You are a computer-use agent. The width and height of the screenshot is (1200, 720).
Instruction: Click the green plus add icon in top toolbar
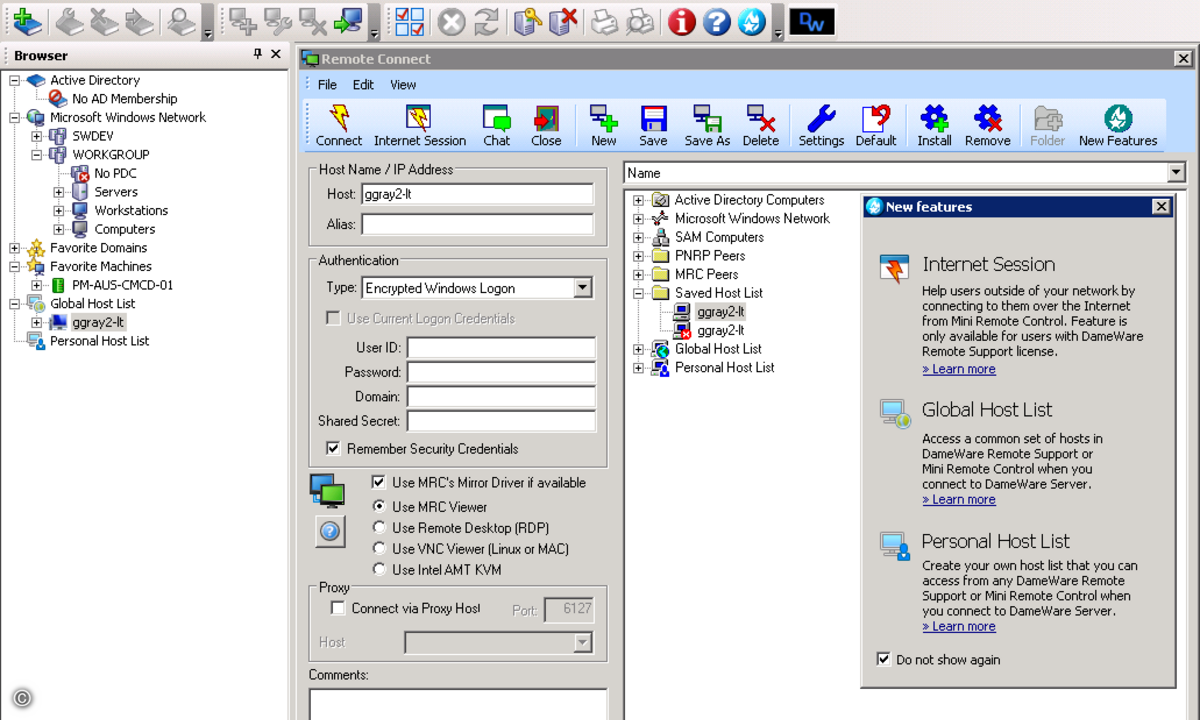click(x=28, y=21)
